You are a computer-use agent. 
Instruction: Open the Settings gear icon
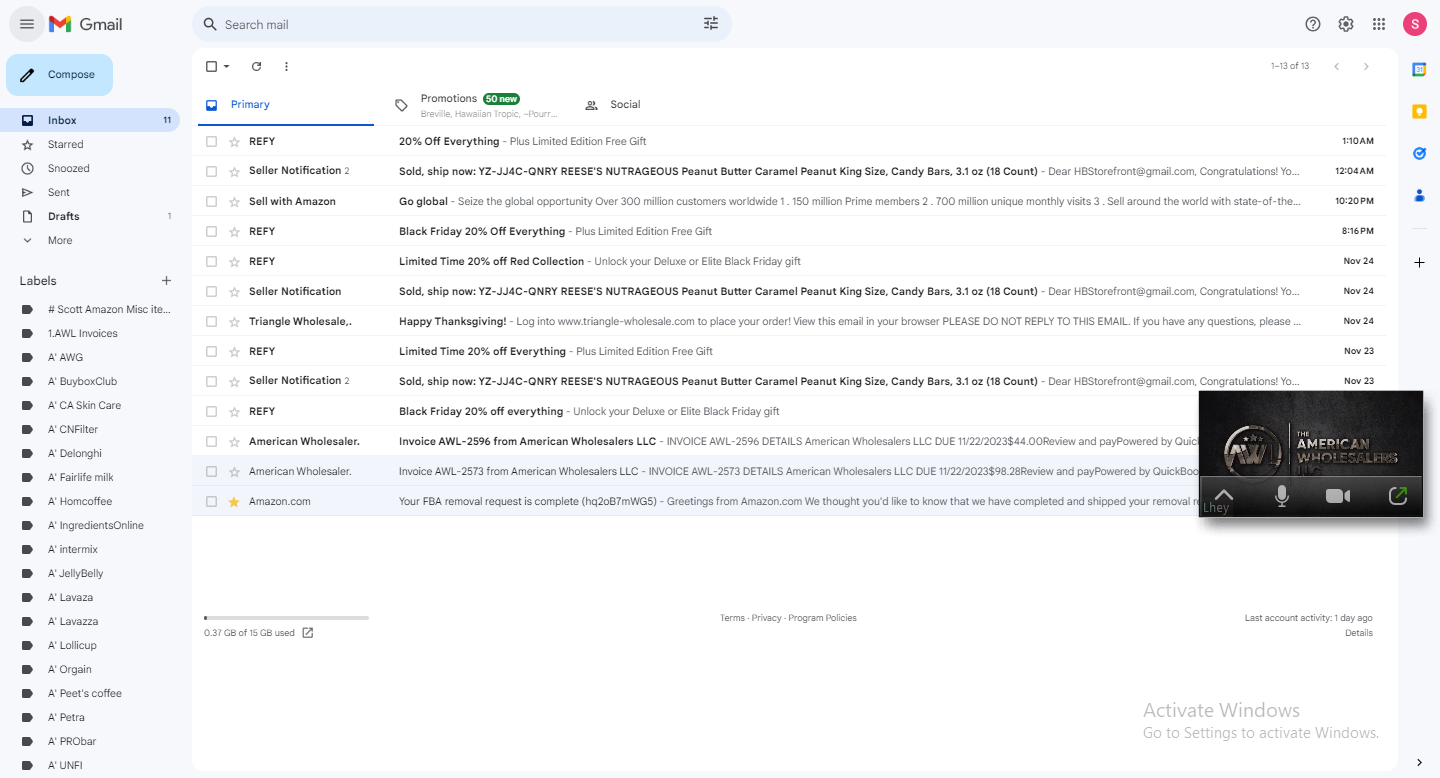pos(1346,24)
